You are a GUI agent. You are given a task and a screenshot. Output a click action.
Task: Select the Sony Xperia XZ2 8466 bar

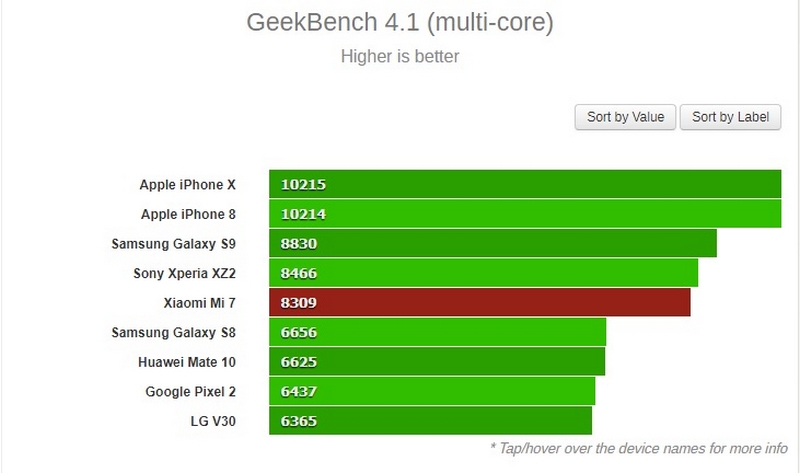point(483,273)
